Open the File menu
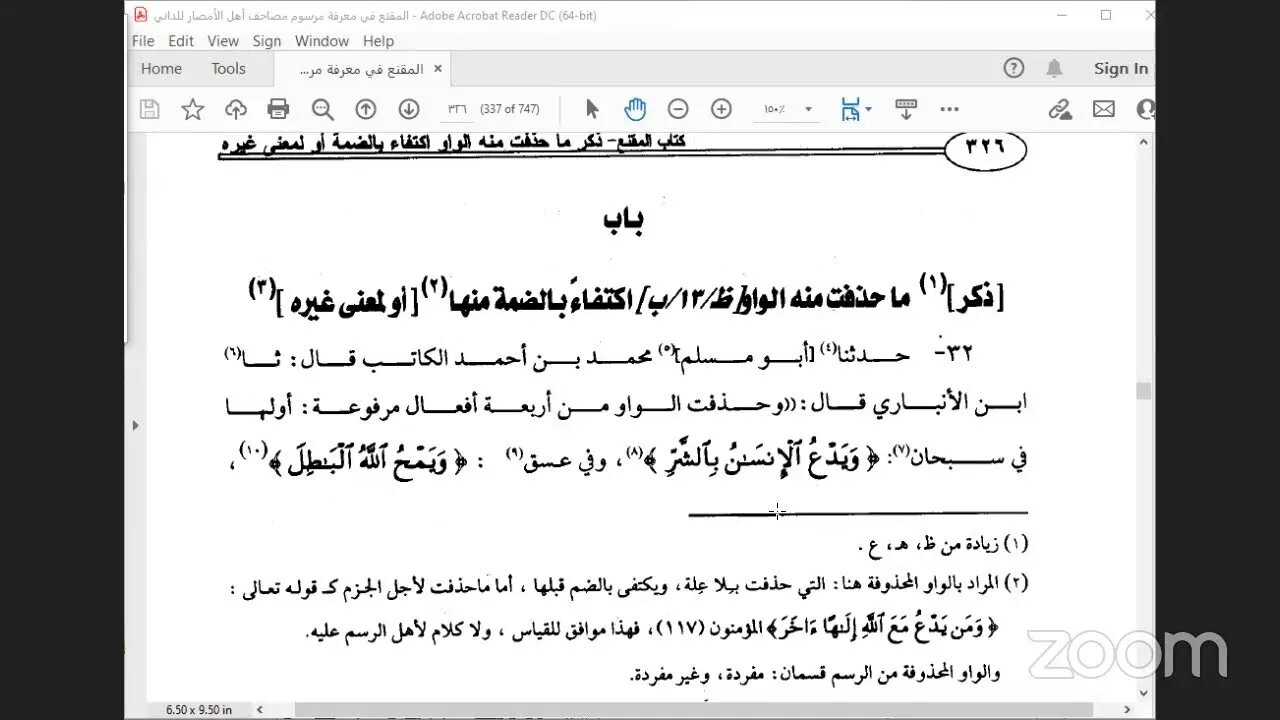This screenshot has height=720, width=1280. tap(143, 41)
